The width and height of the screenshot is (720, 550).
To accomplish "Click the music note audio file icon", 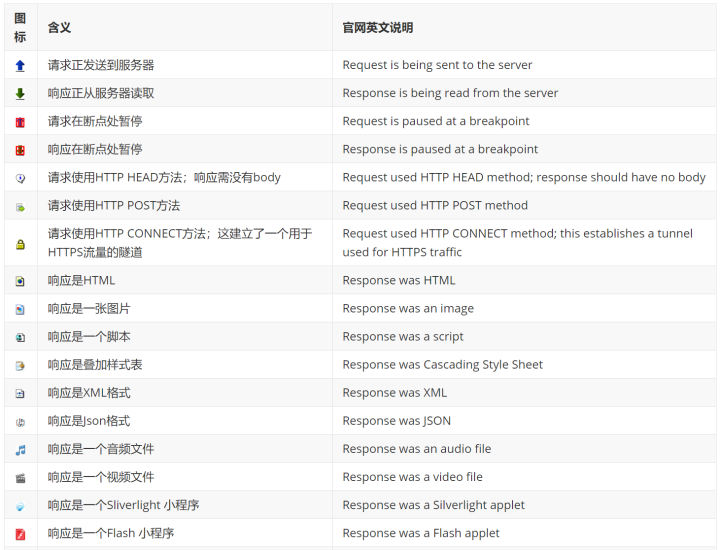I will coord(20,450).
